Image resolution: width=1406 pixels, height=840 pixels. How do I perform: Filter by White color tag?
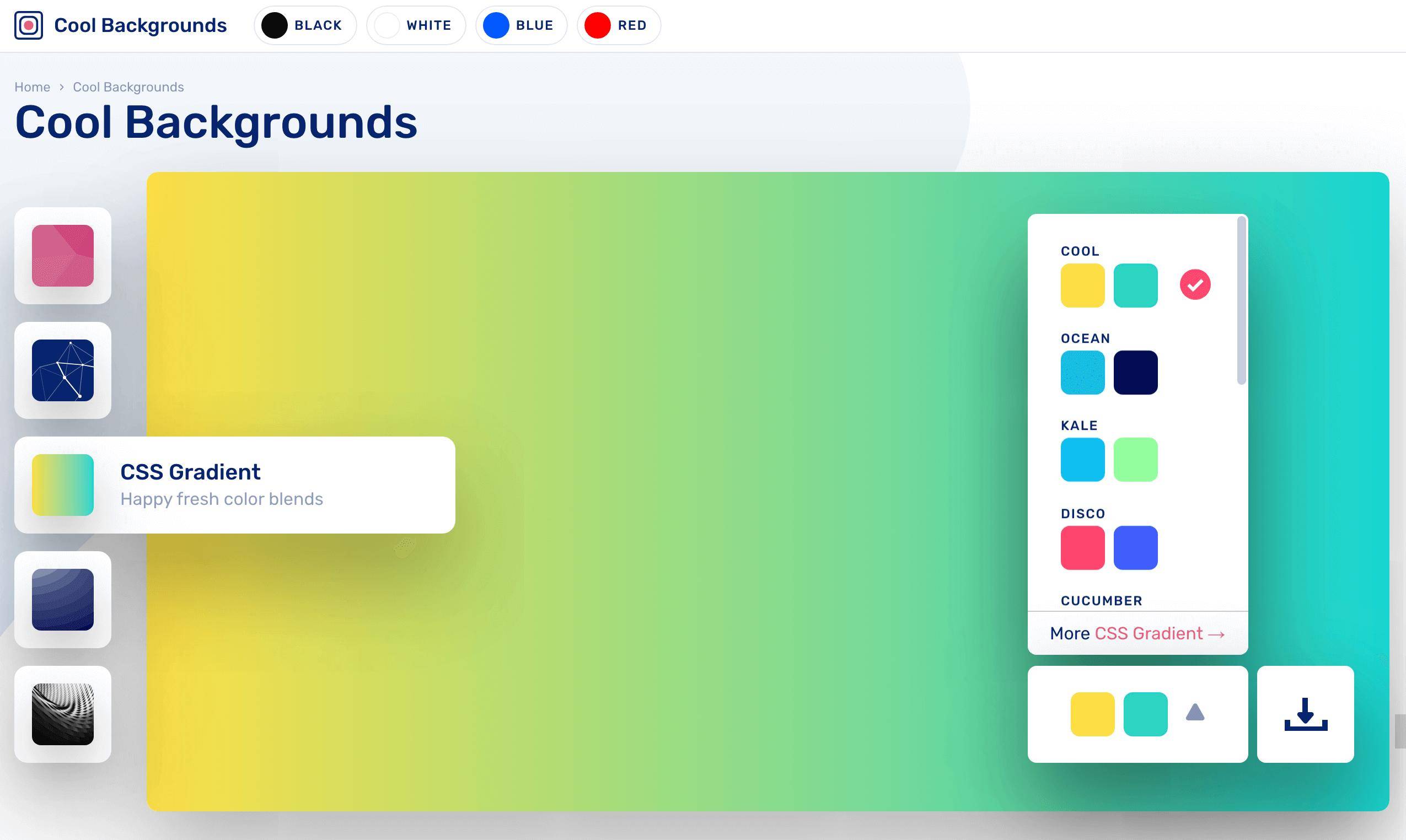(x=416, y=25)
